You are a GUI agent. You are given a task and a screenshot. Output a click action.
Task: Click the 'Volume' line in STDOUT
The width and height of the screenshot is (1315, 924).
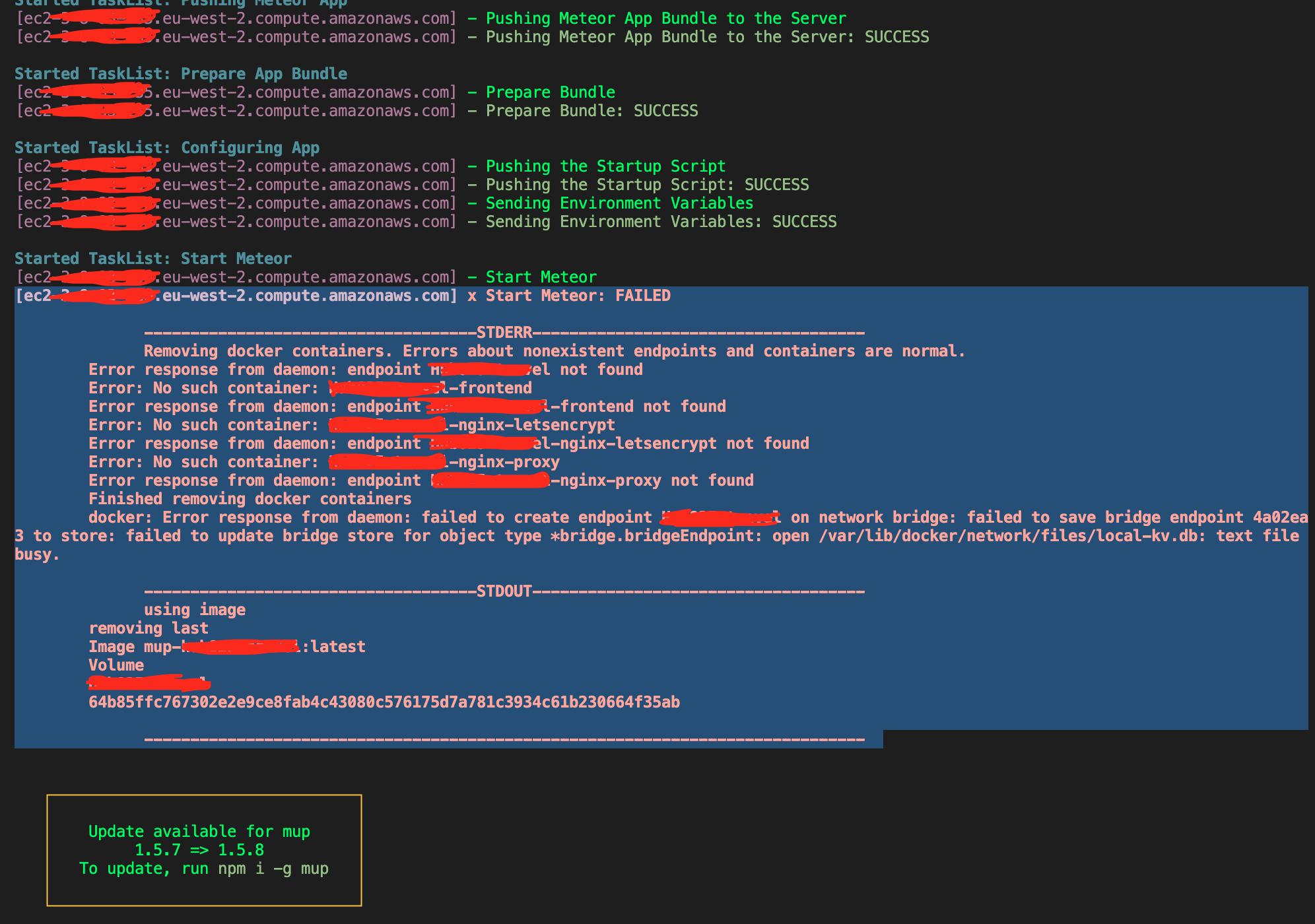(x=116, y=665)
